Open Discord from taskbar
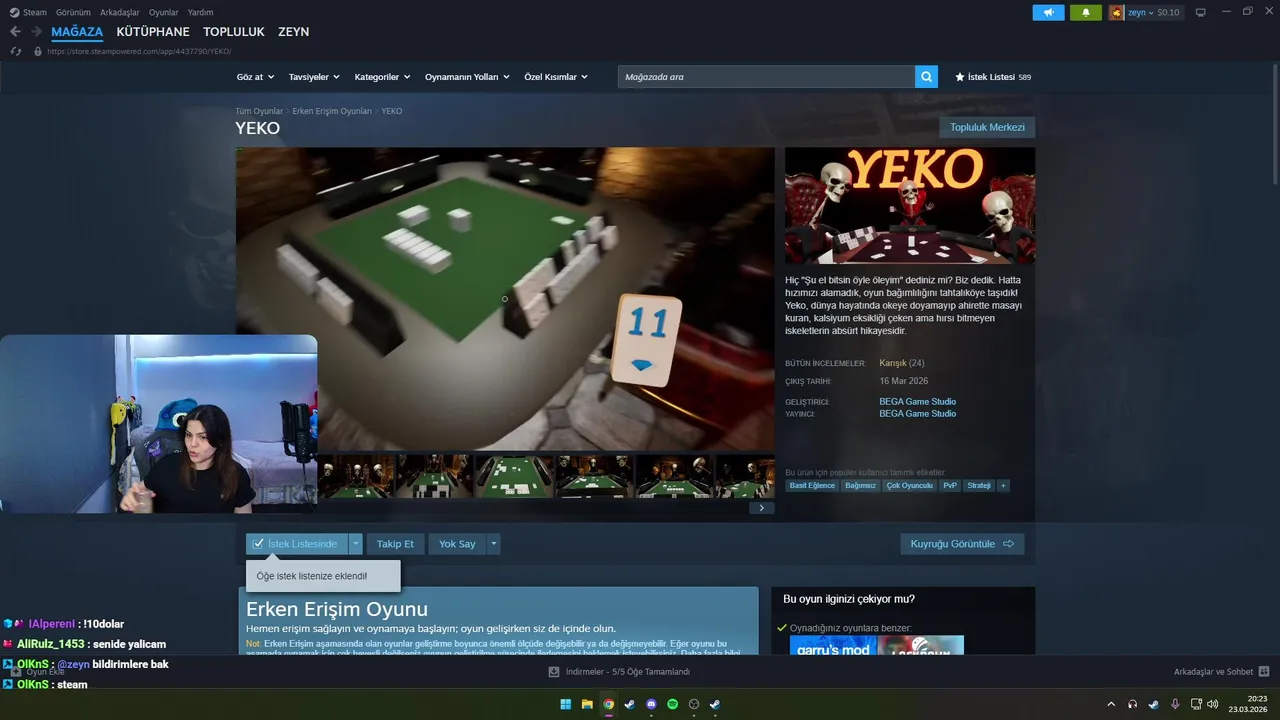 [651, 704]
